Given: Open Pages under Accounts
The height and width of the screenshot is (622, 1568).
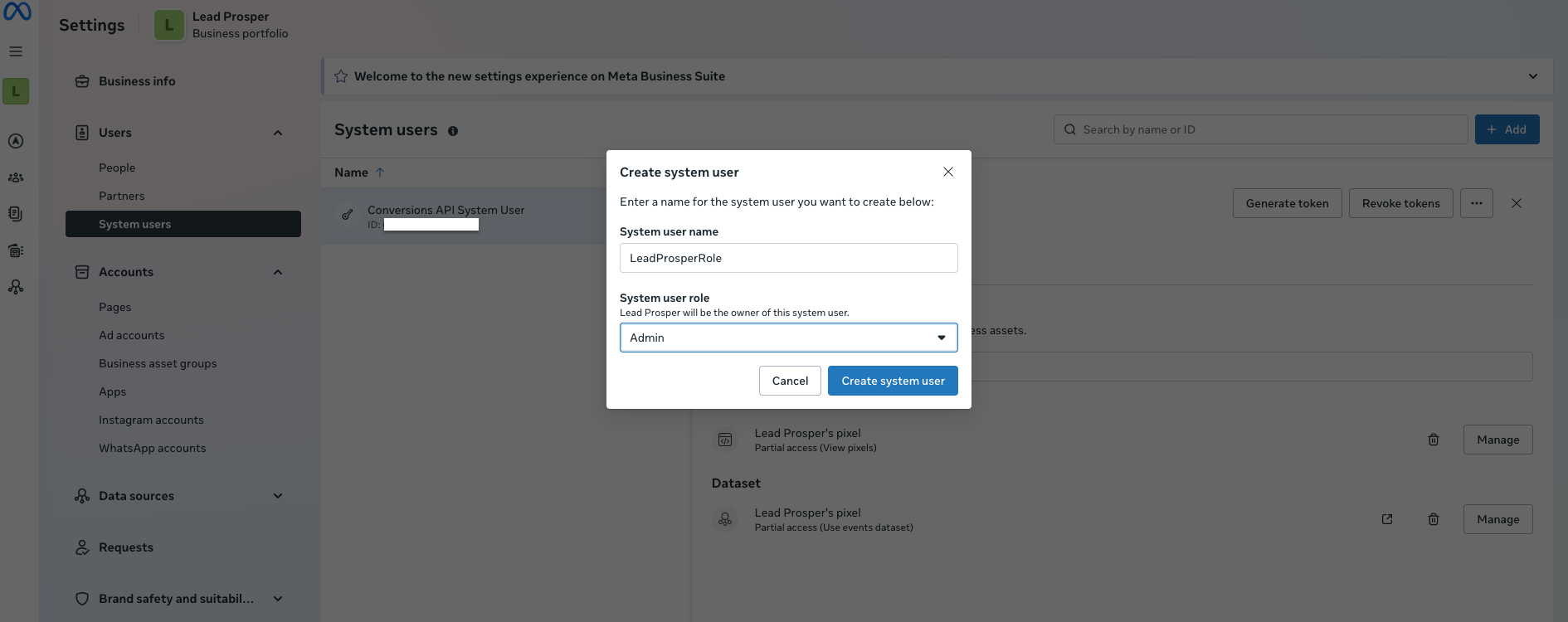Looking at the screenshot, I should 115,307.
